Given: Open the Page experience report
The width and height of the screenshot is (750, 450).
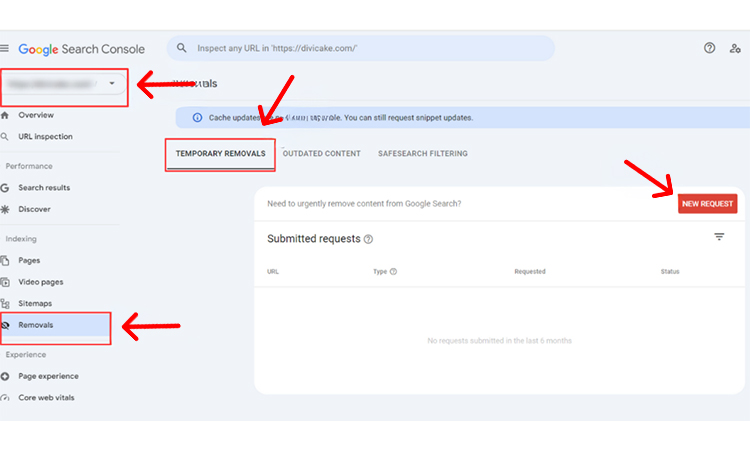Looking at the screenshot, I should 48,376.
